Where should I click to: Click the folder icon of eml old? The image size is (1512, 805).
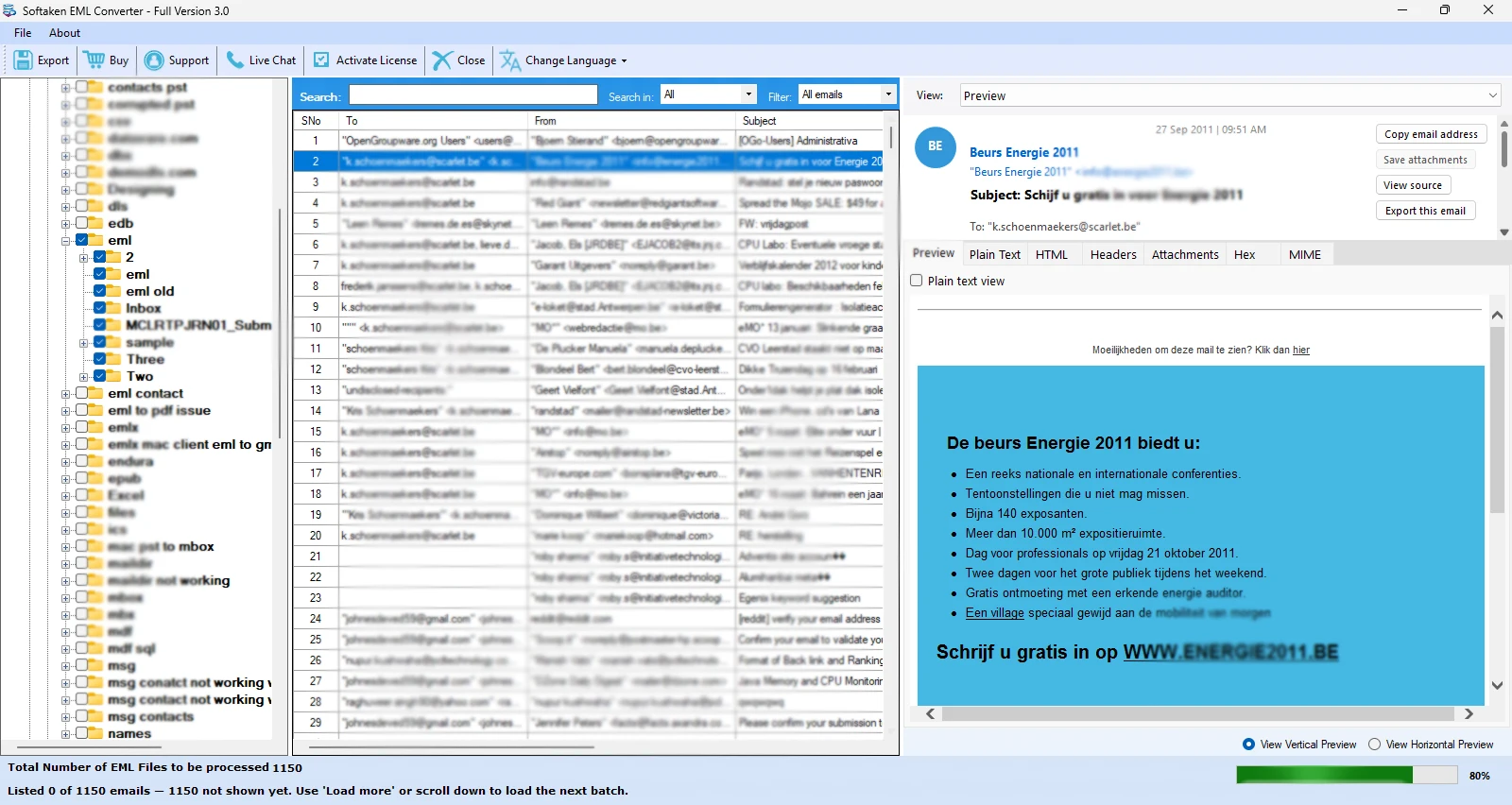click(x=113, y=291)
